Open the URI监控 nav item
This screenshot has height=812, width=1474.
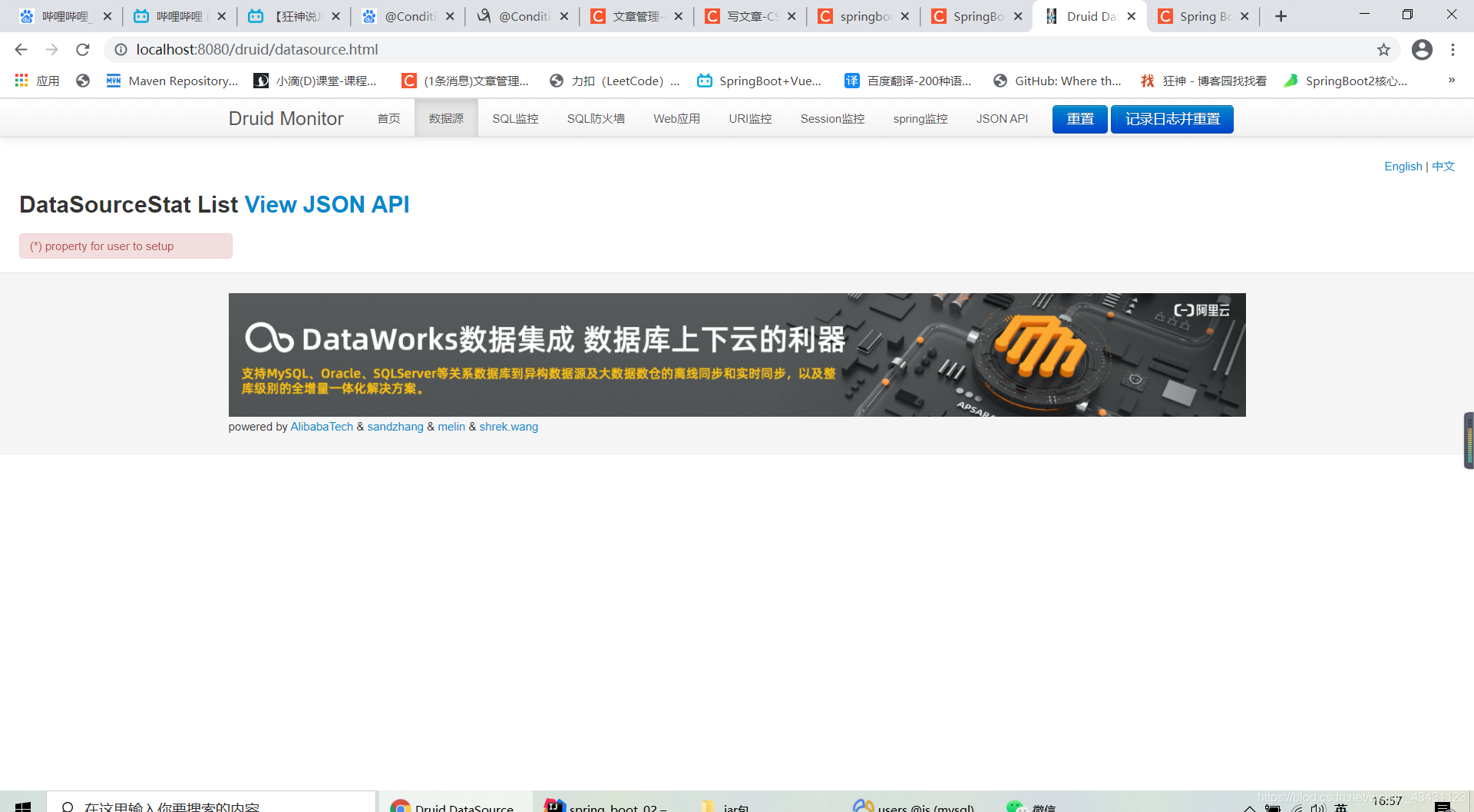tap(750, 119)
